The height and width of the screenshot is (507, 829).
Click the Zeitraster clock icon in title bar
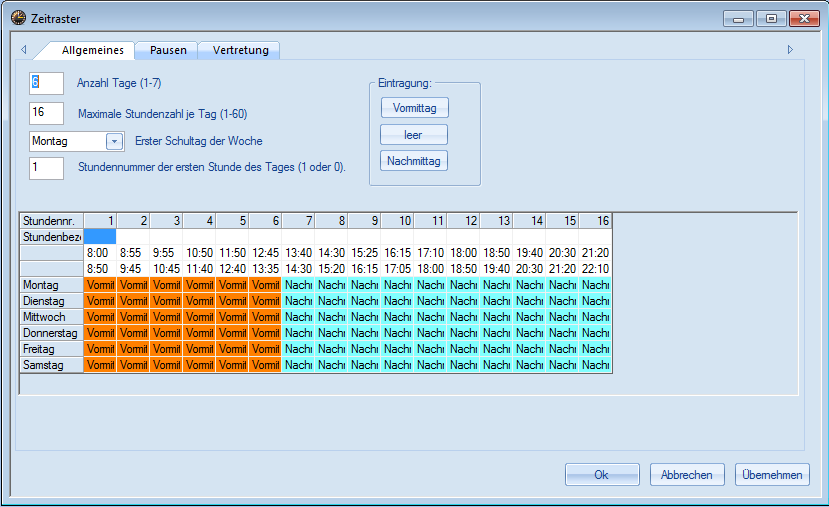(18, 18)
